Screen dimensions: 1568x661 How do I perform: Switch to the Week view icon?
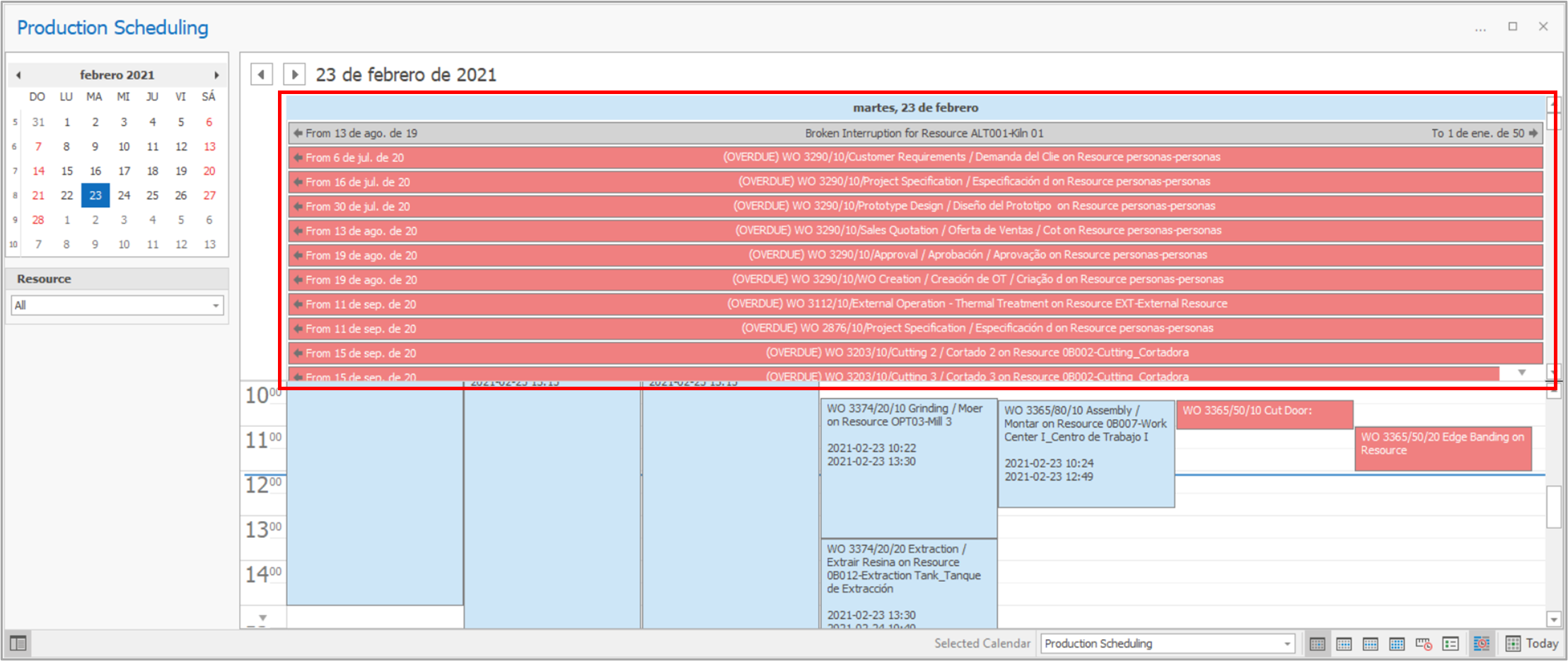click(1370, 643)
